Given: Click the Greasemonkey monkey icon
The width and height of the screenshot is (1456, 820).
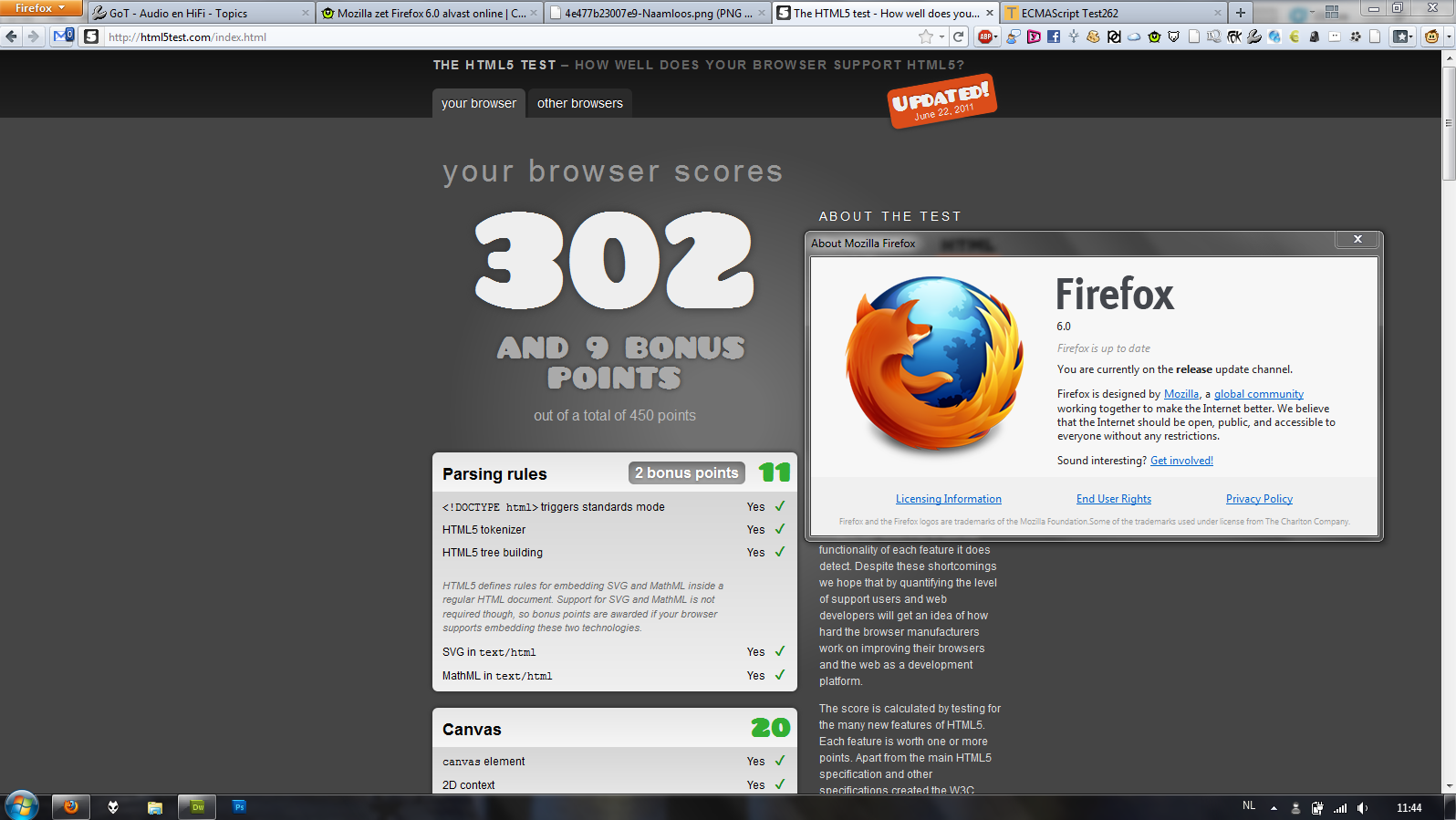Looking at the screenshot, I should coord(1430,36).
